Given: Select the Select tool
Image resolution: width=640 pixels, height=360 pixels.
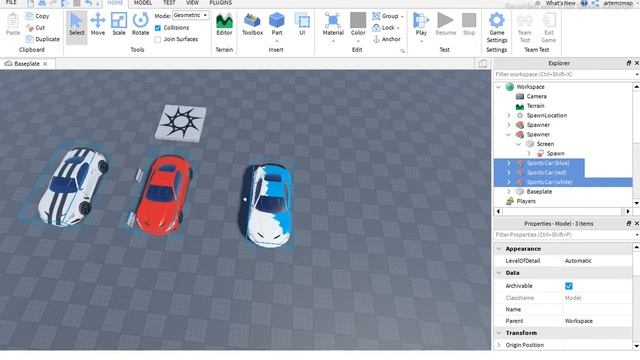Looking at the screenshot, I should 76,24.
